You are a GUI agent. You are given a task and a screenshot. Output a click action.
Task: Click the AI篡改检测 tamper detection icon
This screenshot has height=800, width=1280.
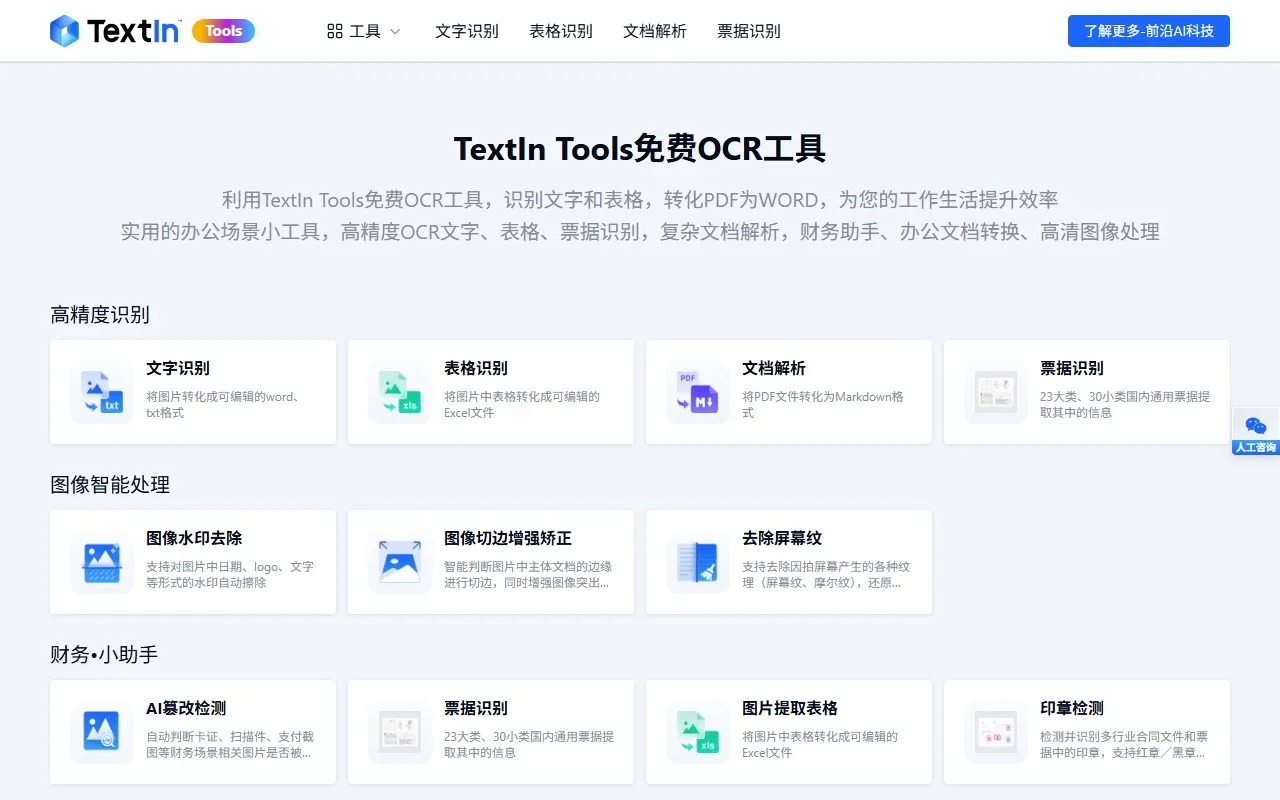100,731
